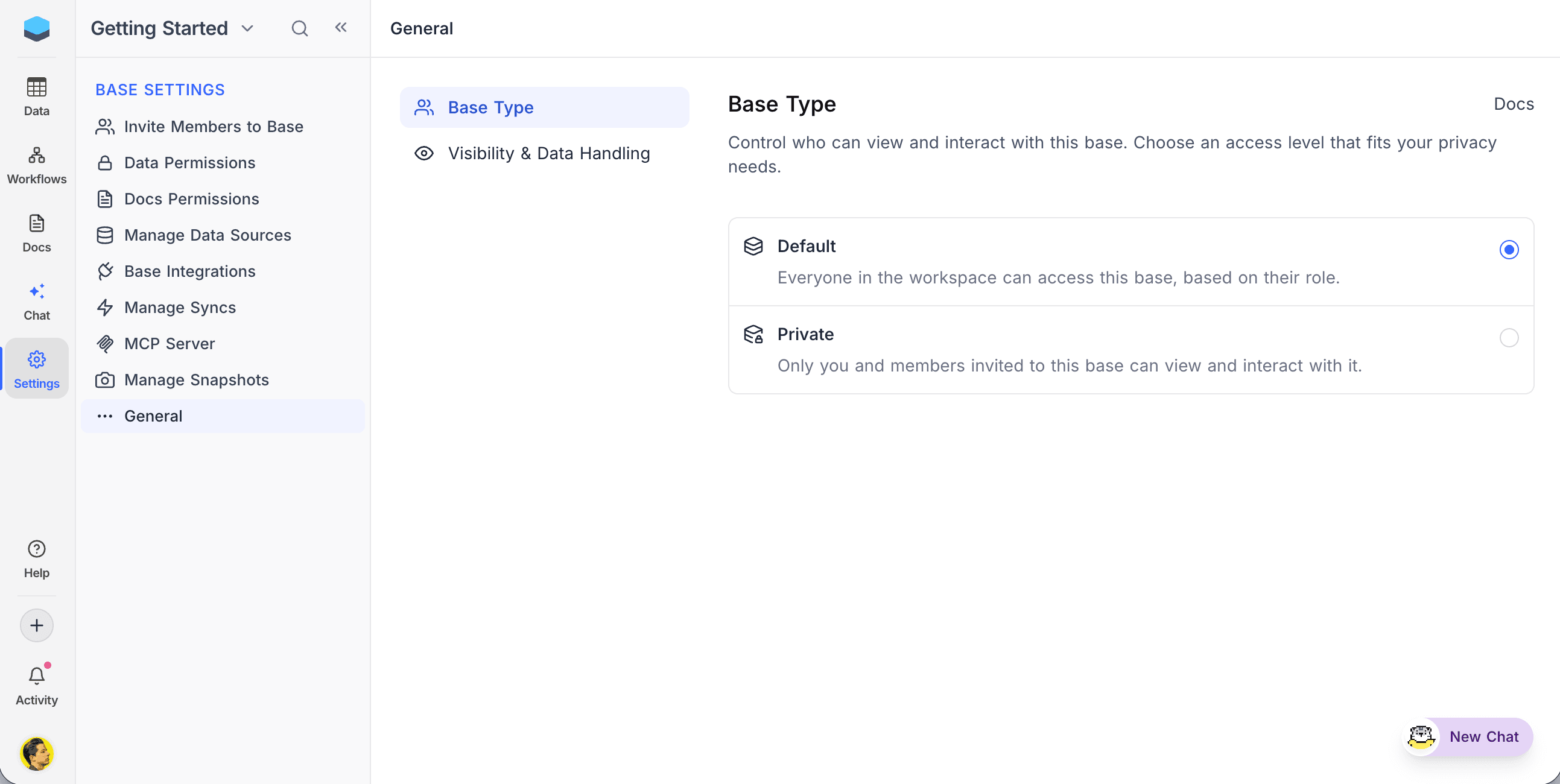Open the Manage Data Sources menu item
The image size is (1560, 784).
207,235
